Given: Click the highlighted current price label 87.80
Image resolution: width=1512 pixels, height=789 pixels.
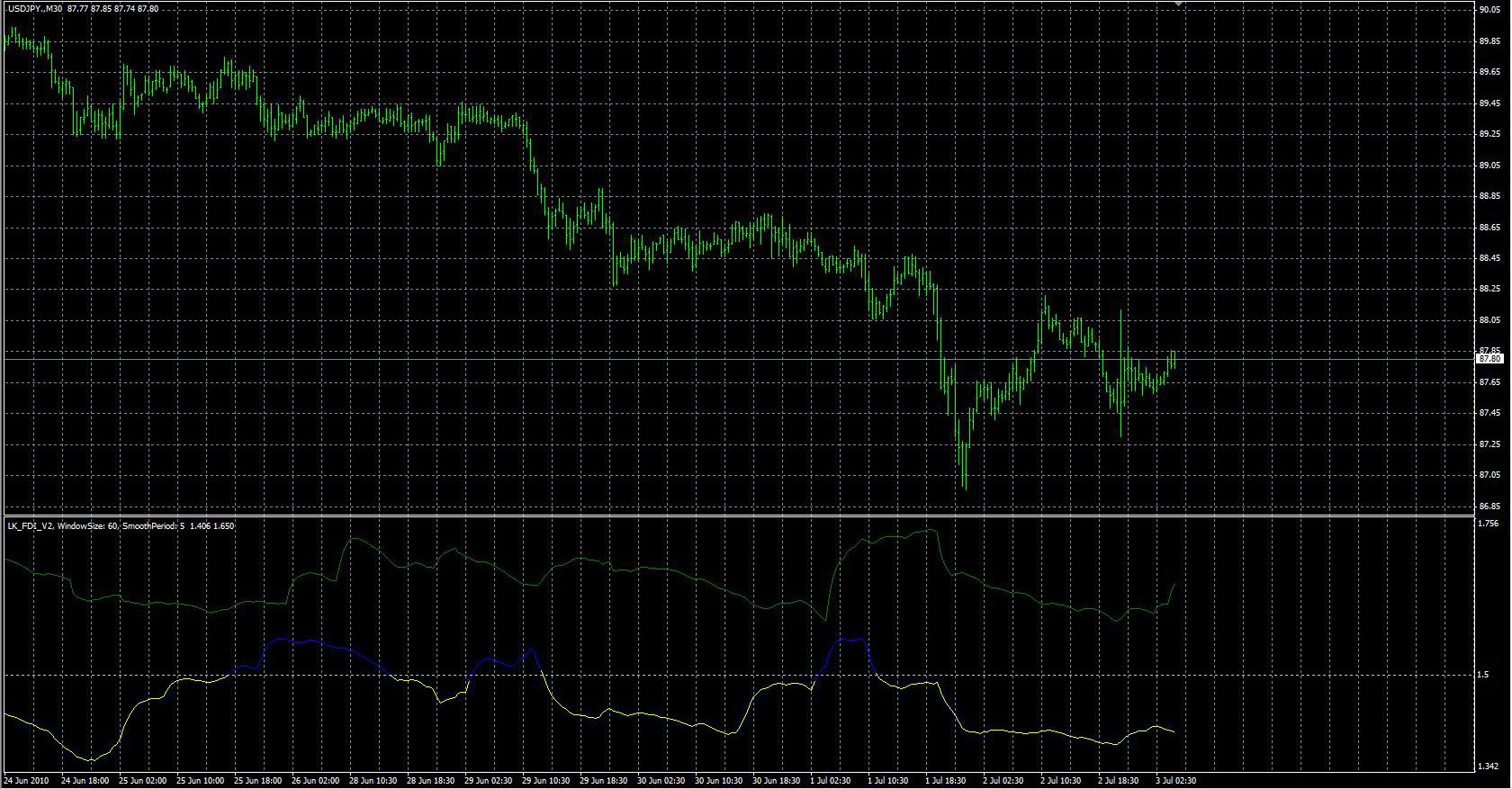Looking at the screenshot, I should (x=1490, y=359).
